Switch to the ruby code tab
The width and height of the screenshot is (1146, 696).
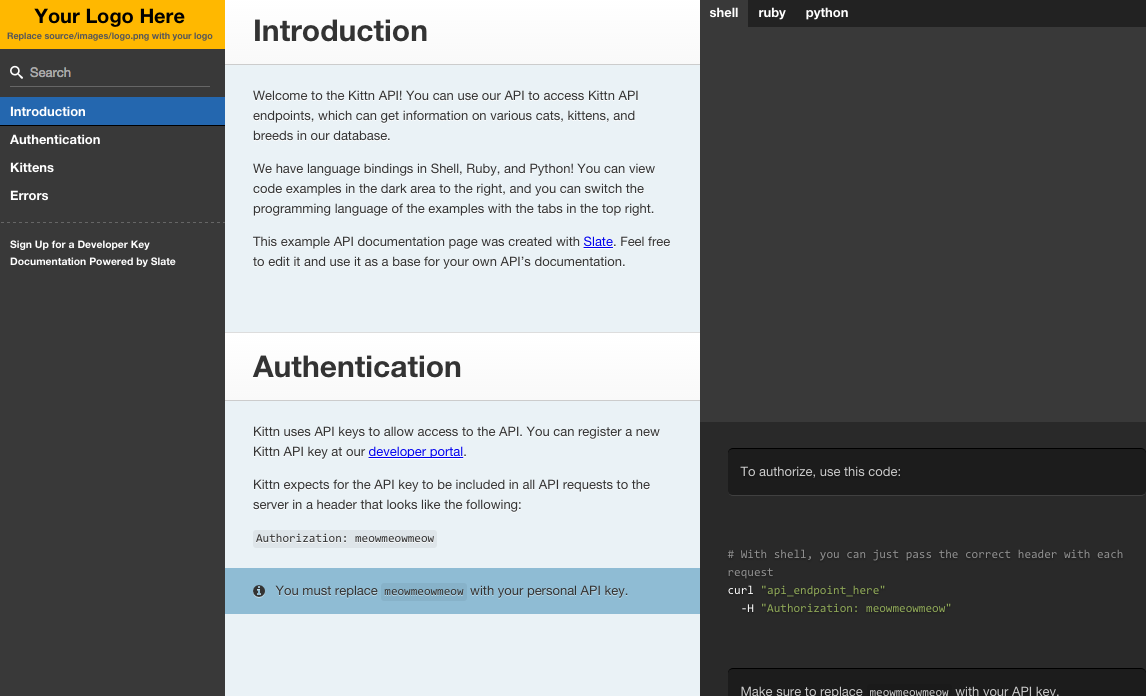[771, 13]
